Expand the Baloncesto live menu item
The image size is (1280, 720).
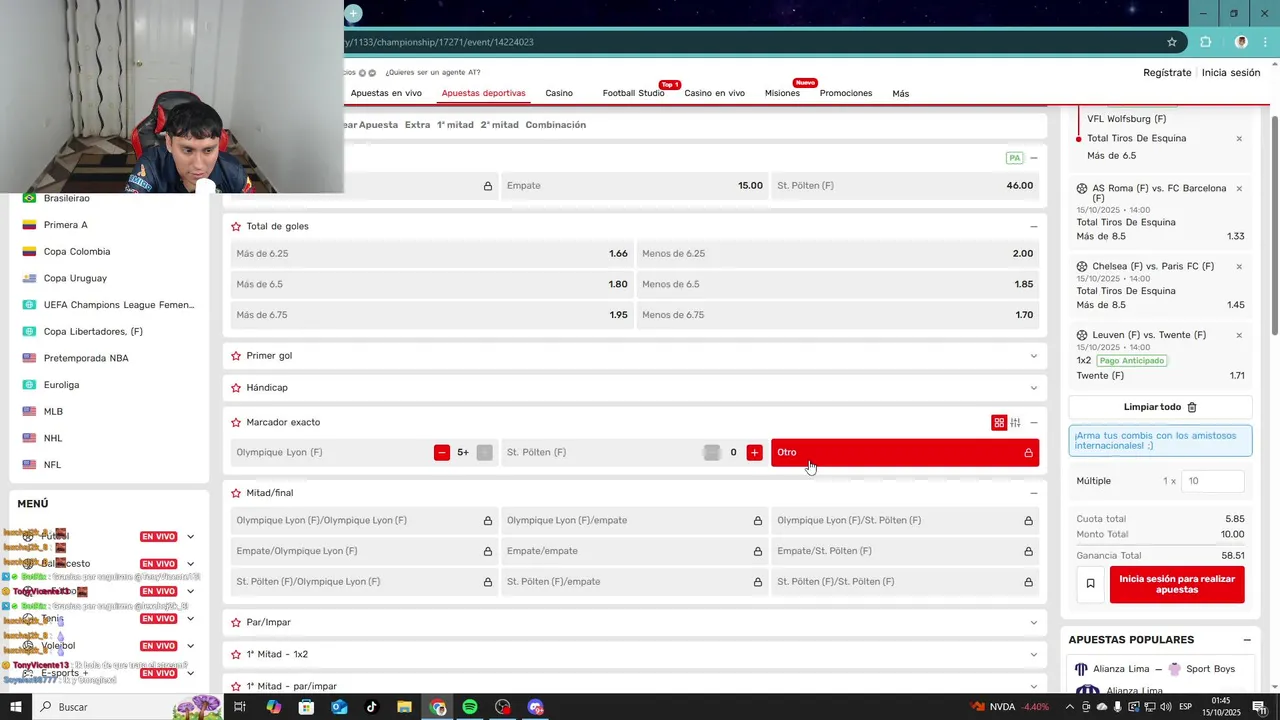pos(190,564)
